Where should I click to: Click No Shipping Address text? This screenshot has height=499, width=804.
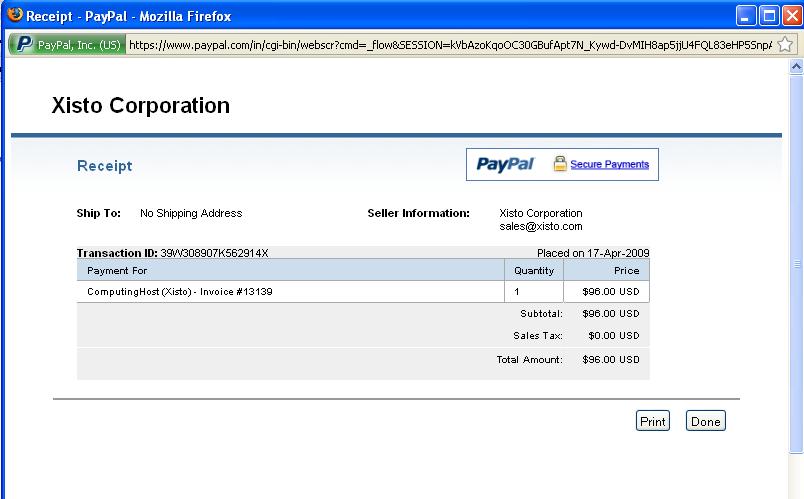pos(191,213)
